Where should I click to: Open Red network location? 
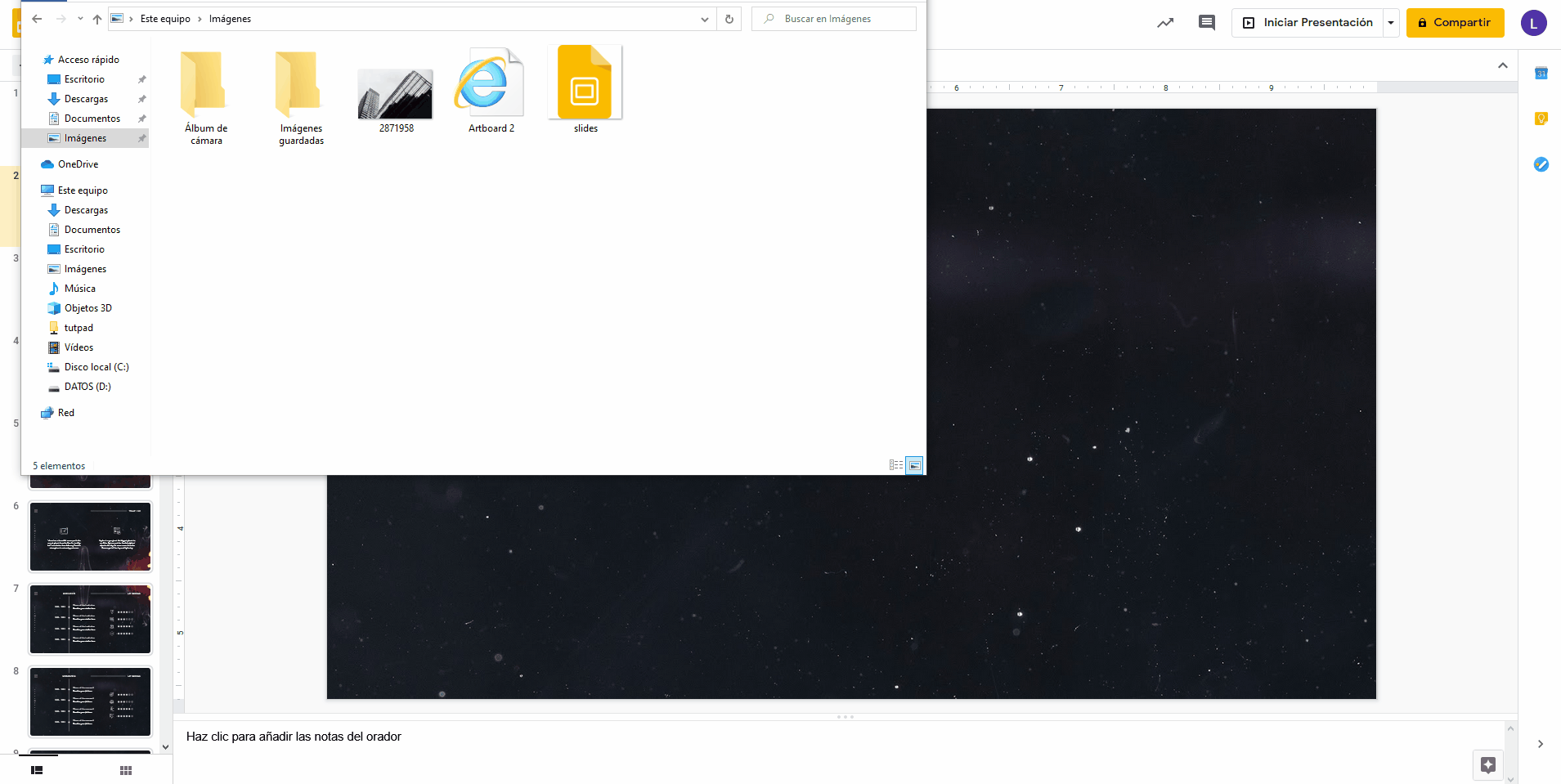point(65,413)
